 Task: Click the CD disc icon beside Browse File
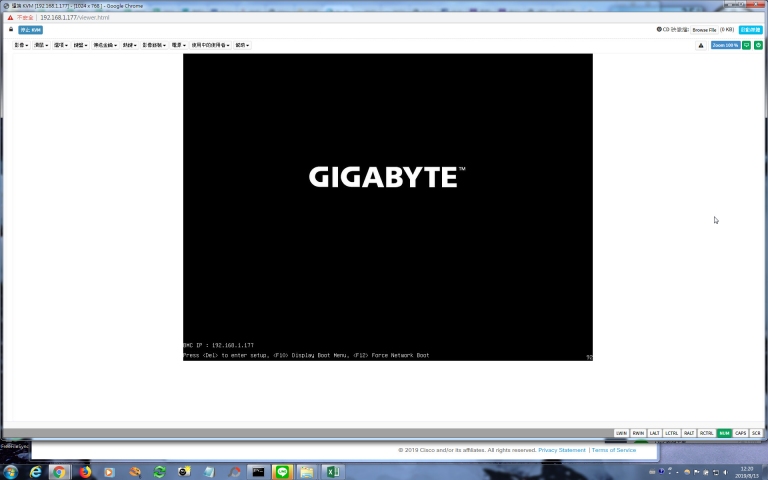click(659, 29)
